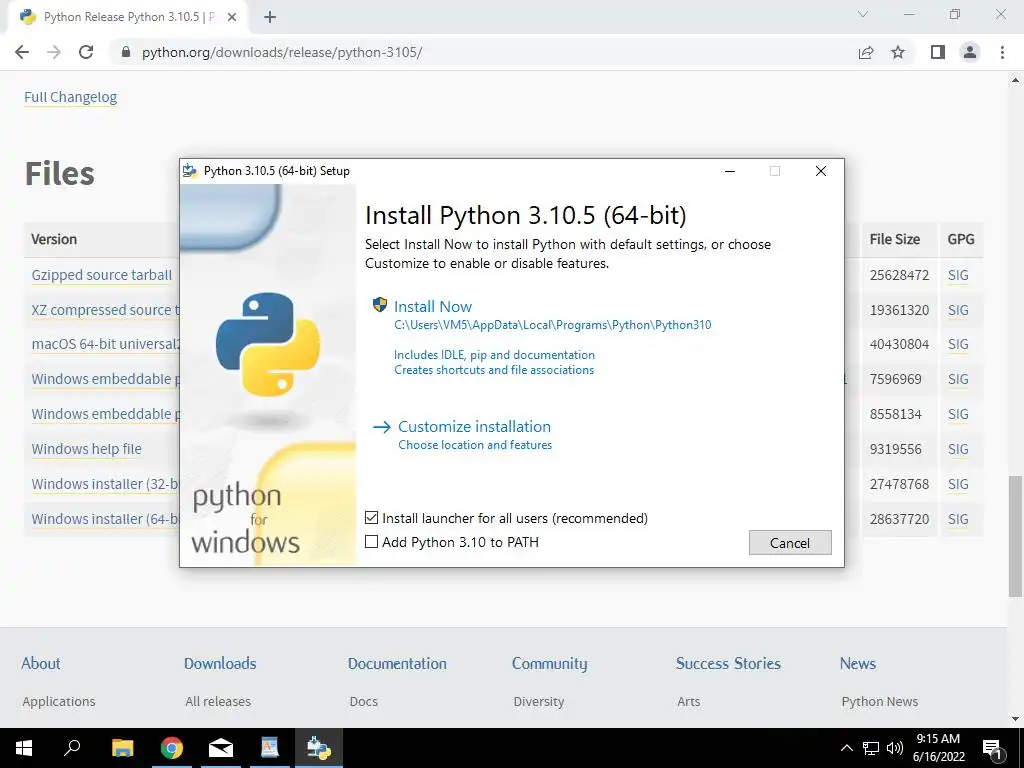This screenshot has width=1024, height=768.
Task: Enable Add Python 3.10 to PATH checkbox
Action: 372,541
